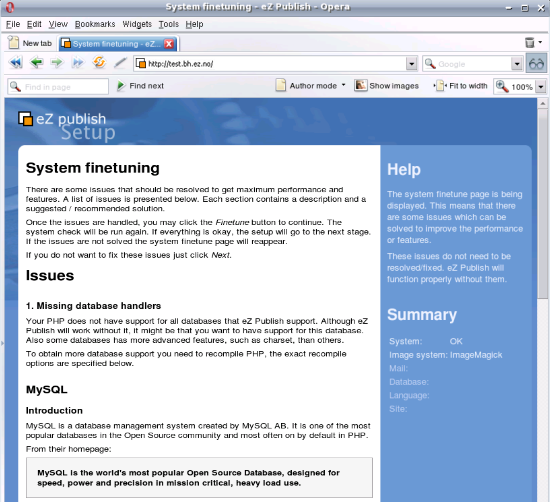Image resolution: width=550 pixels, height=502 pixels.
Task: Open the Bookmarks menu
Action: [95, 24]
